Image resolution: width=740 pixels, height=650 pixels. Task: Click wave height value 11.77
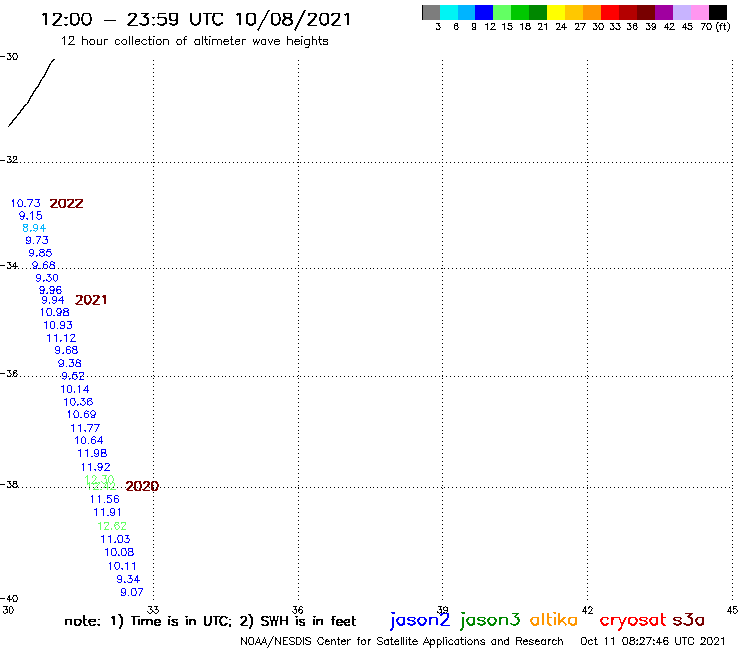(x=85, y=428)
